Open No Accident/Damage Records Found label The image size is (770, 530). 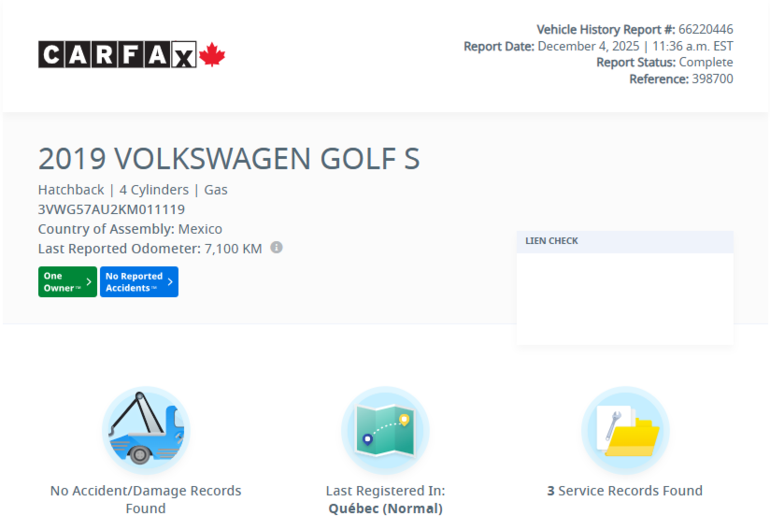click(x=146, y=499)
